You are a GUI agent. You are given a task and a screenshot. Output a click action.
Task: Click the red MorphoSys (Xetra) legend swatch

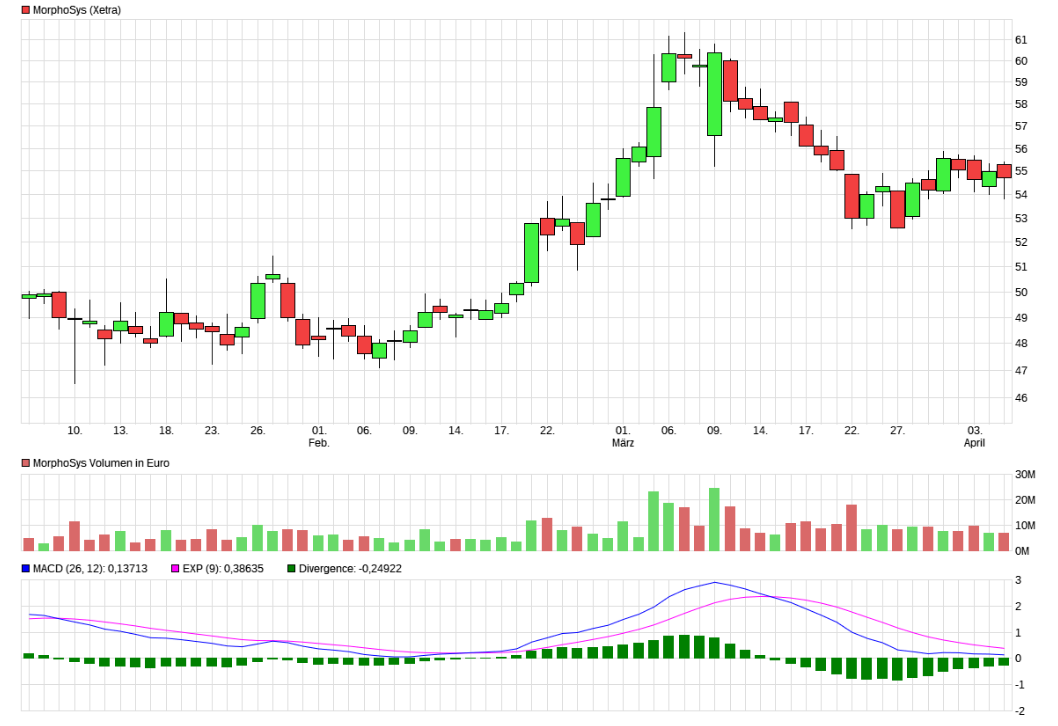26,10
